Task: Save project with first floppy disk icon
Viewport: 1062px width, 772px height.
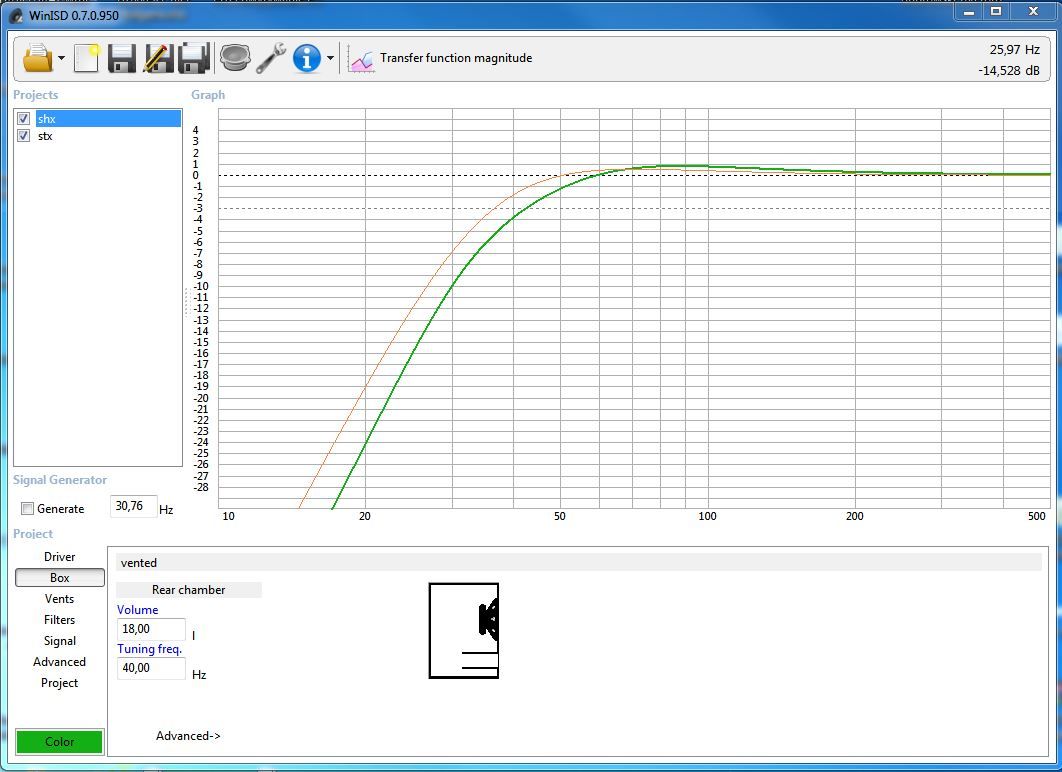Action: click(122, 58)
